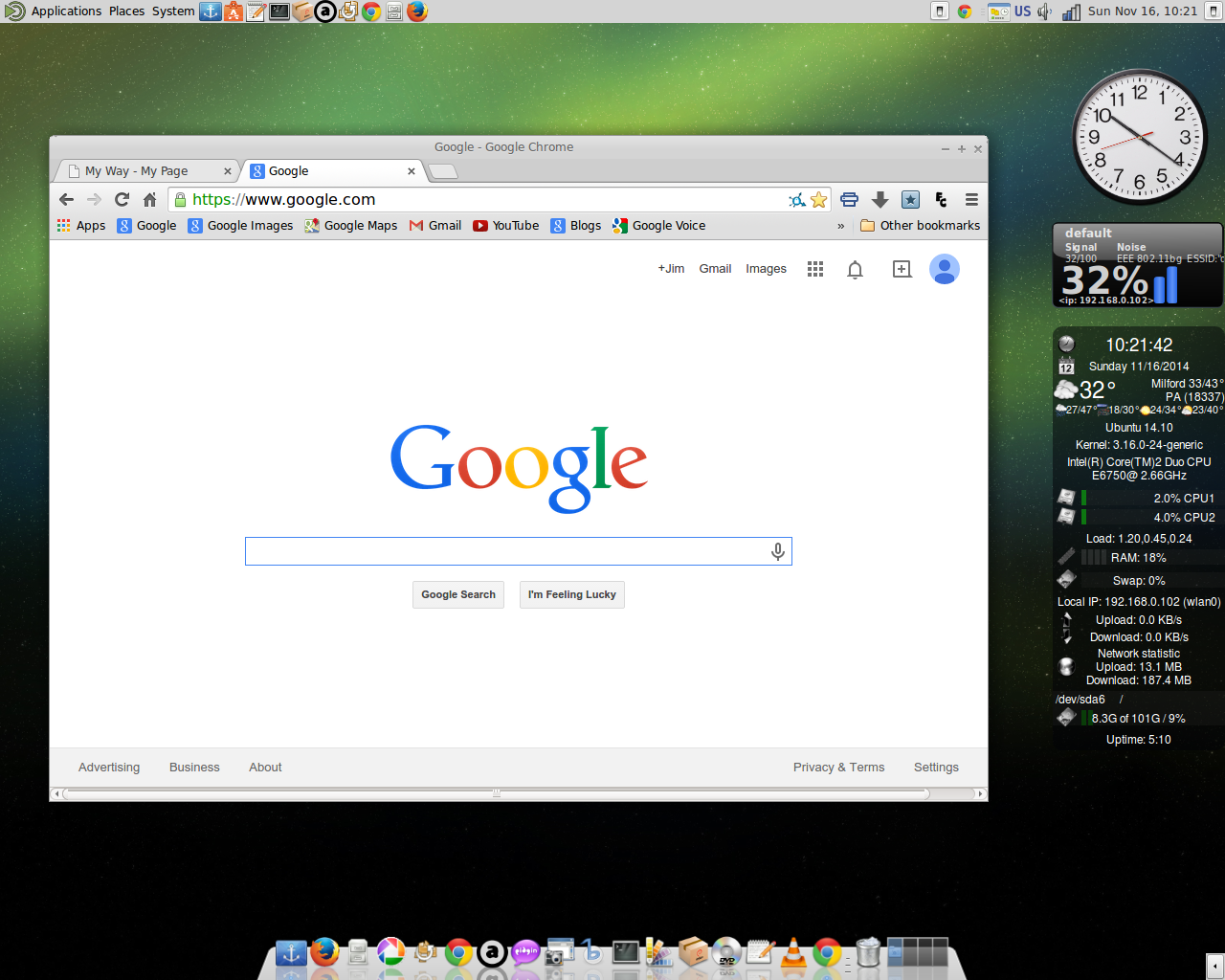1225x980 pixels.
Task: Click the tab search icon in address bar
Action: pos(797,199)
